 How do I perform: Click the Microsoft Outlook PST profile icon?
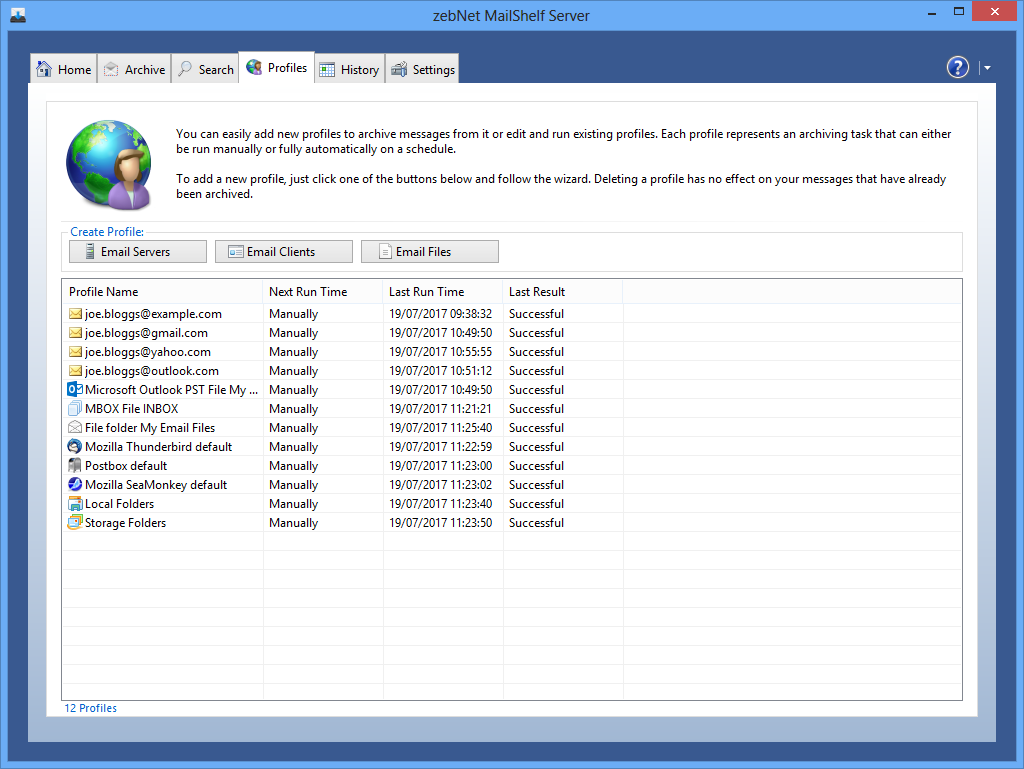pos(74,390)
